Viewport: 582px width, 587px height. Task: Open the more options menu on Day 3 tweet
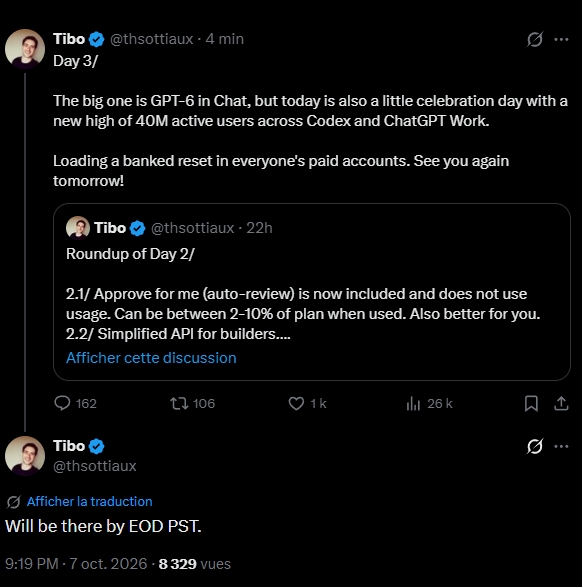coord(561,39)
